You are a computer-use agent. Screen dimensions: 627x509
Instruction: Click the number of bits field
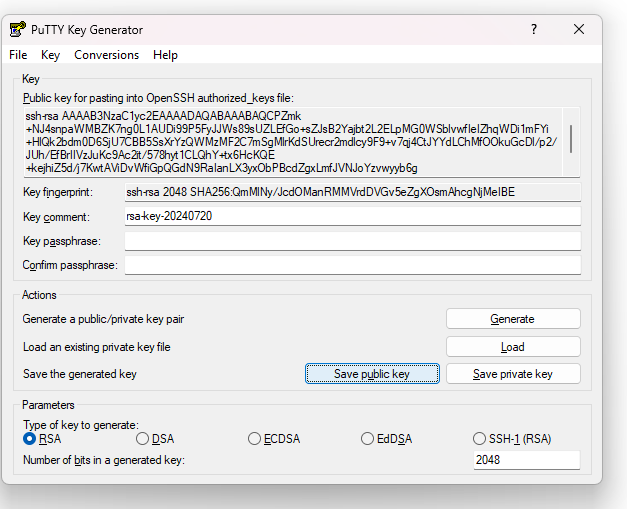[527, 460]
